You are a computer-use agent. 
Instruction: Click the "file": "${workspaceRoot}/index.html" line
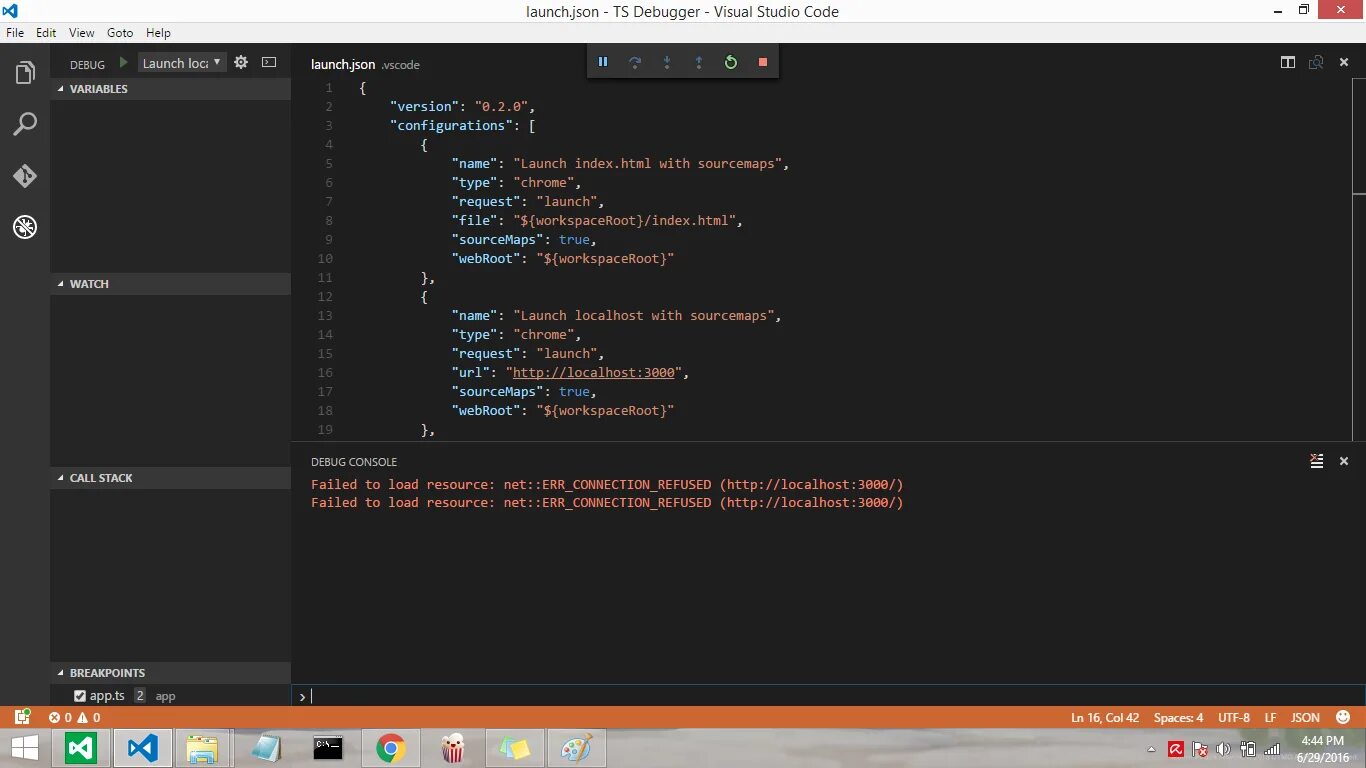597,220
